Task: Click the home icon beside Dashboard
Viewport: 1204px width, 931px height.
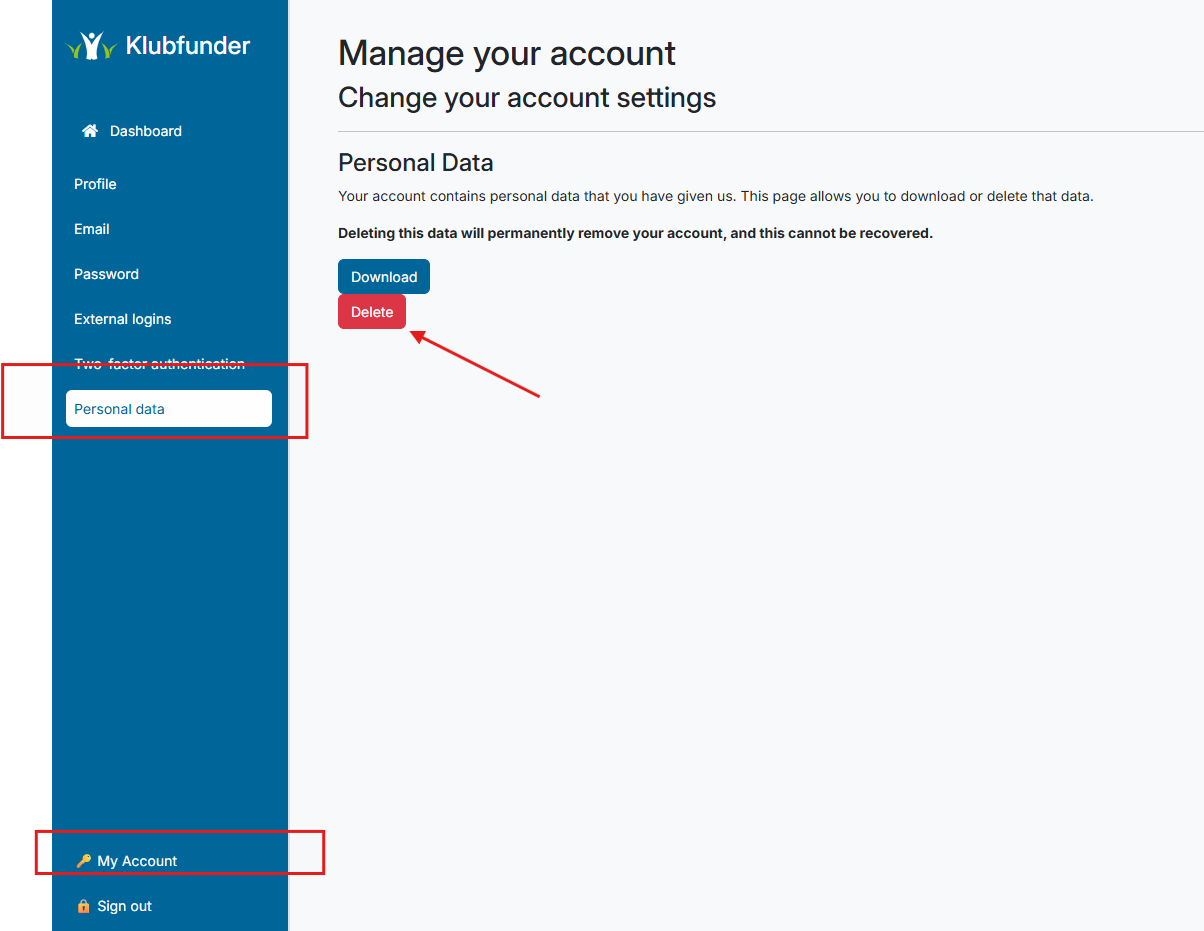Action: coord(90,130)
